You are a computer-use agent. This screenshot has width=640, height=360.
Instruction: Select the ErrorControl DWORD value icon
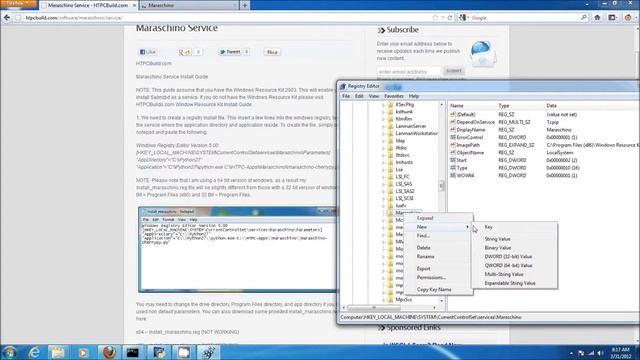click(x=453, y=137)
